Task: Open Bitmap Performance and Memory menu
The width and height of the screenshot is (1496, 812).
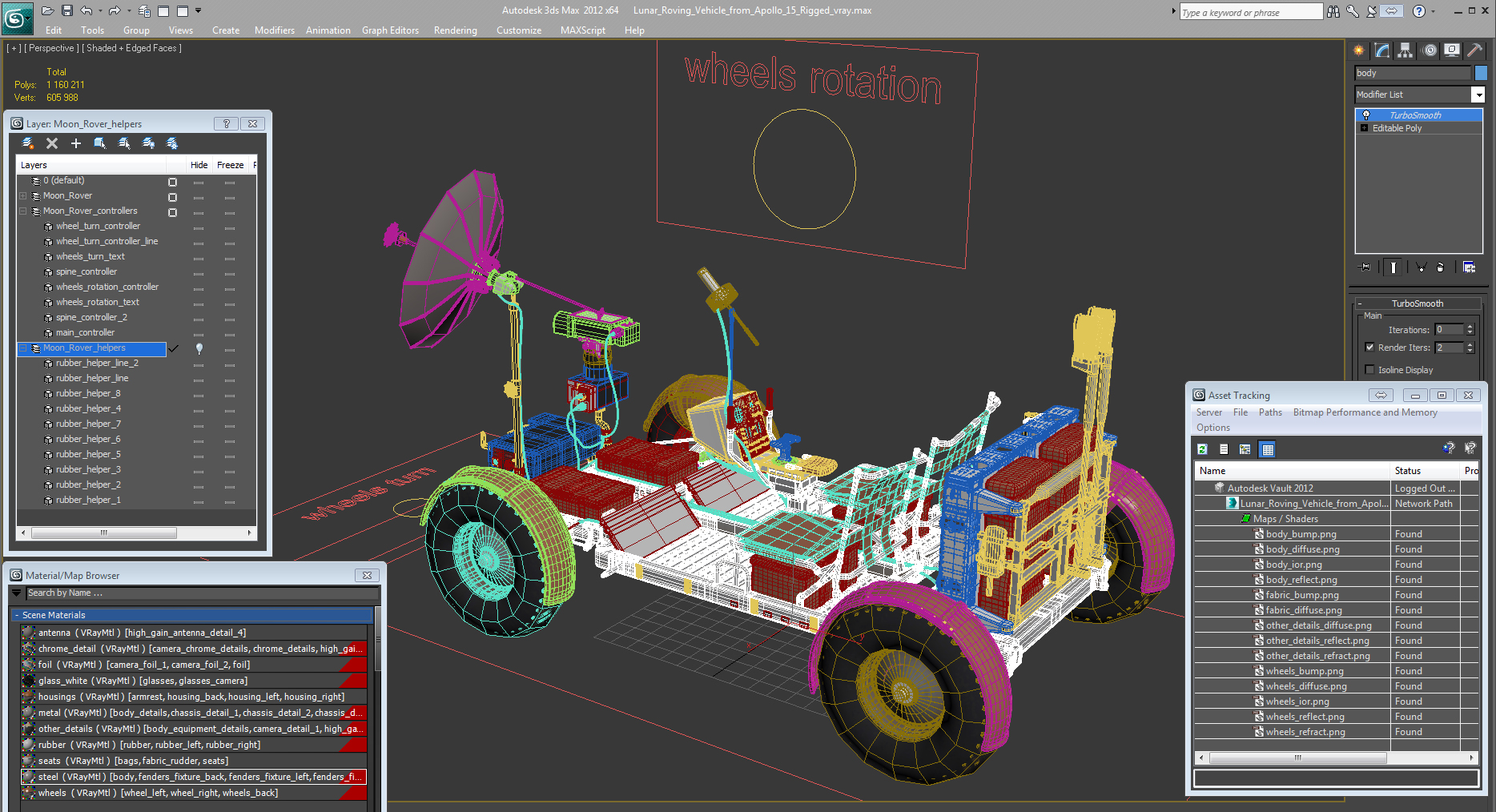Action: click(1365, 412)
